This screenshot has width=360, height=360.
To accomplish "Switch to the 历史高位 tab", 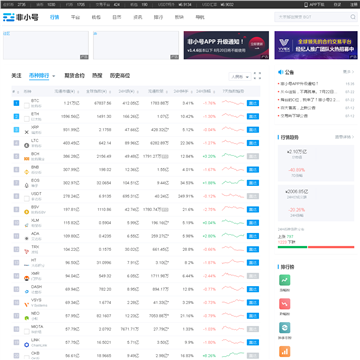I will point(120,76).
